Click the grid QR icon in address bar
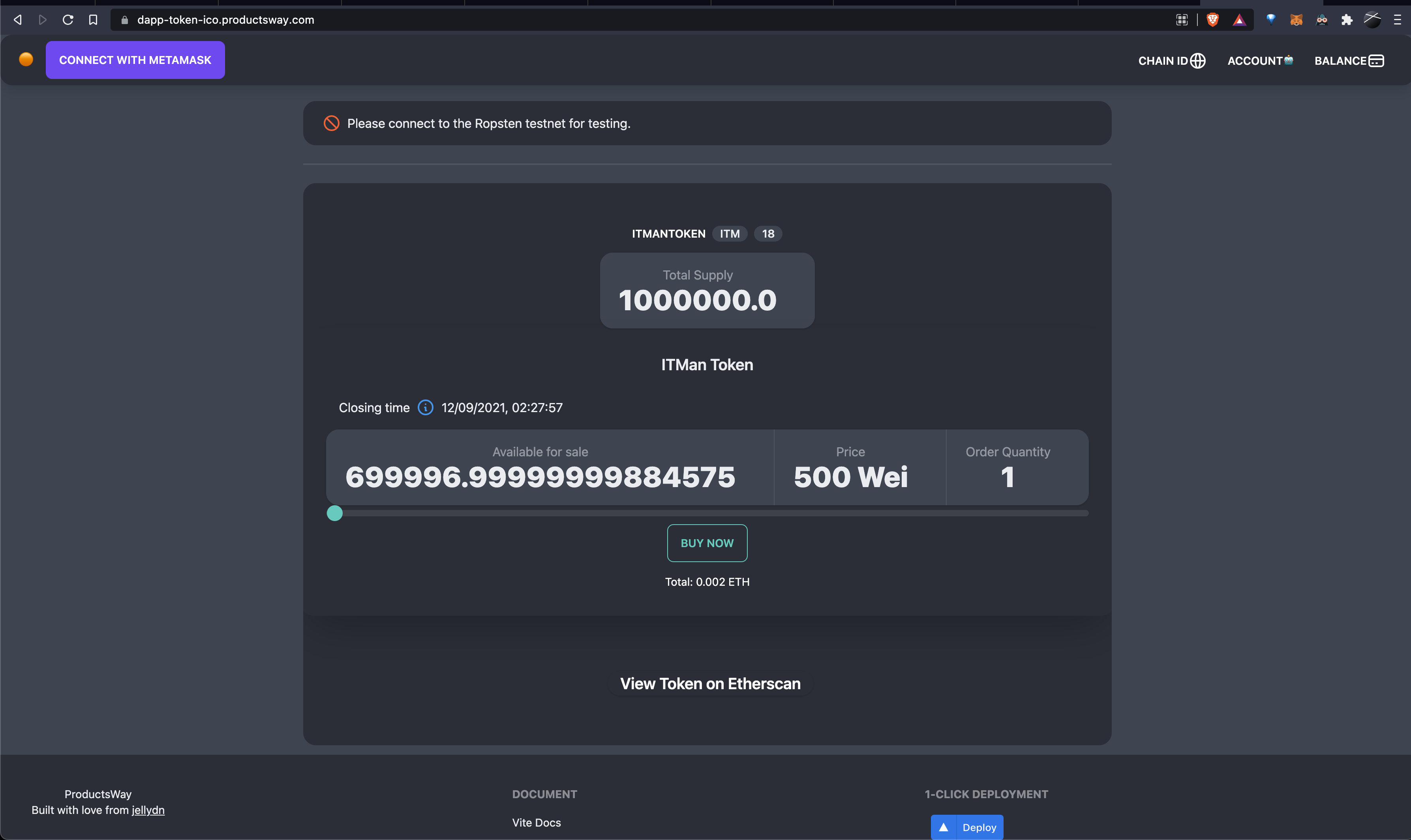 point(1182,20)
